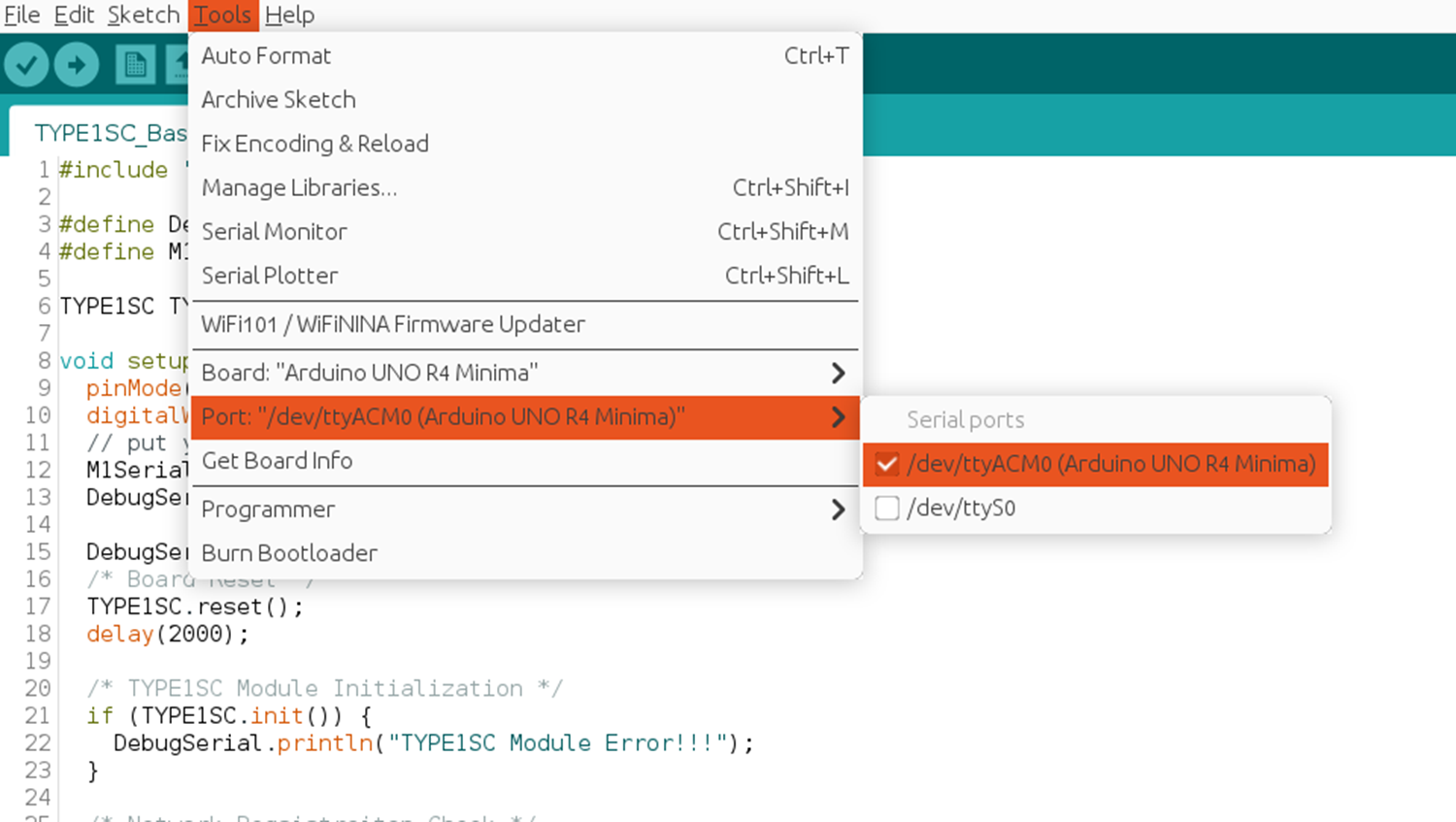1456x822 pixels.
Task: Launch Serial Monitor
Action: [x=525, y=232]
